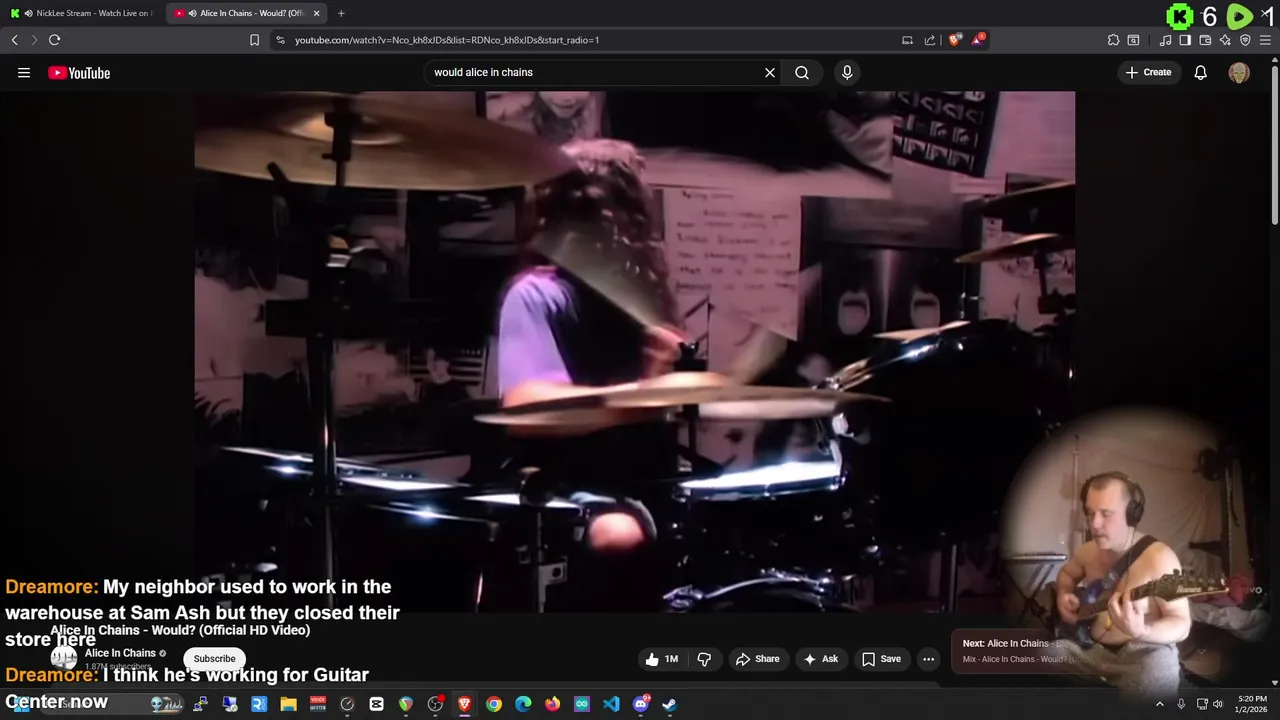Open browser extensions puzzle icon

pyautogui.click(x=1113, y=40)
